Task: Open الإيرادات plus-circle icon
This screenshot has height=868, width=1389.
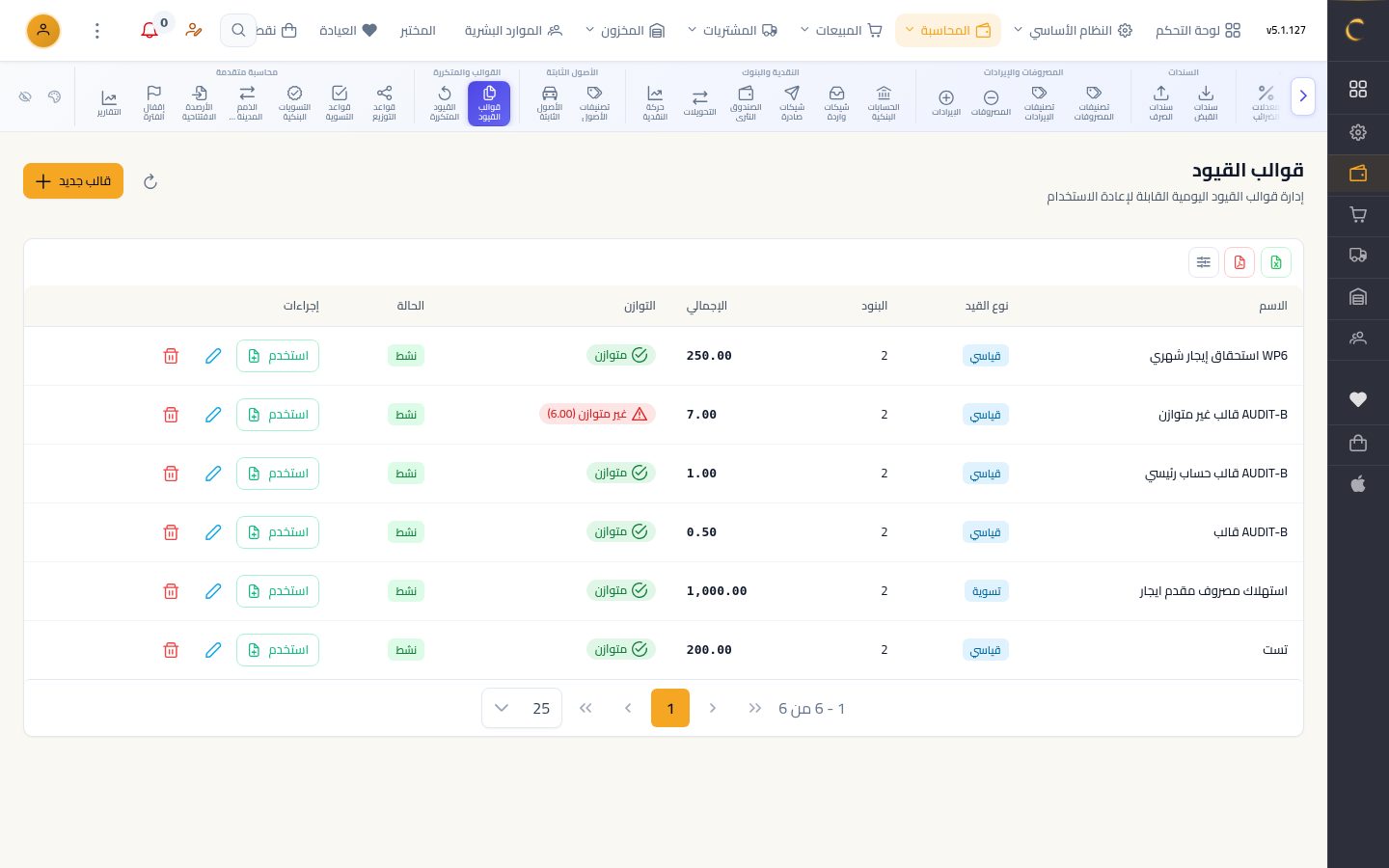Action: (x=946, y=103)
